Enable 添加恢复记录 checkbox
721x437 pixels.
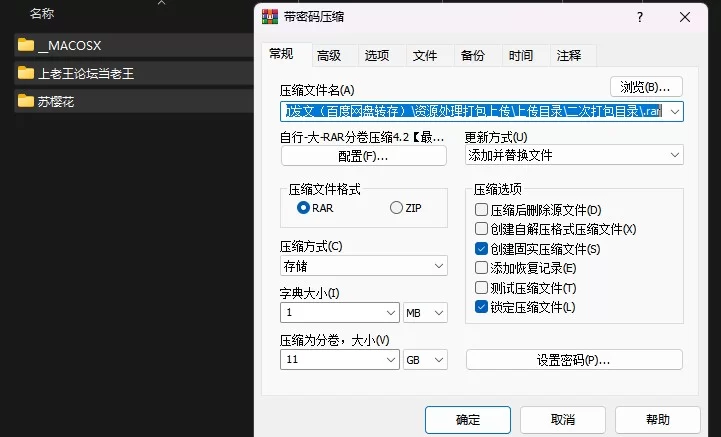pyautogui.click(x=482, y=268)
